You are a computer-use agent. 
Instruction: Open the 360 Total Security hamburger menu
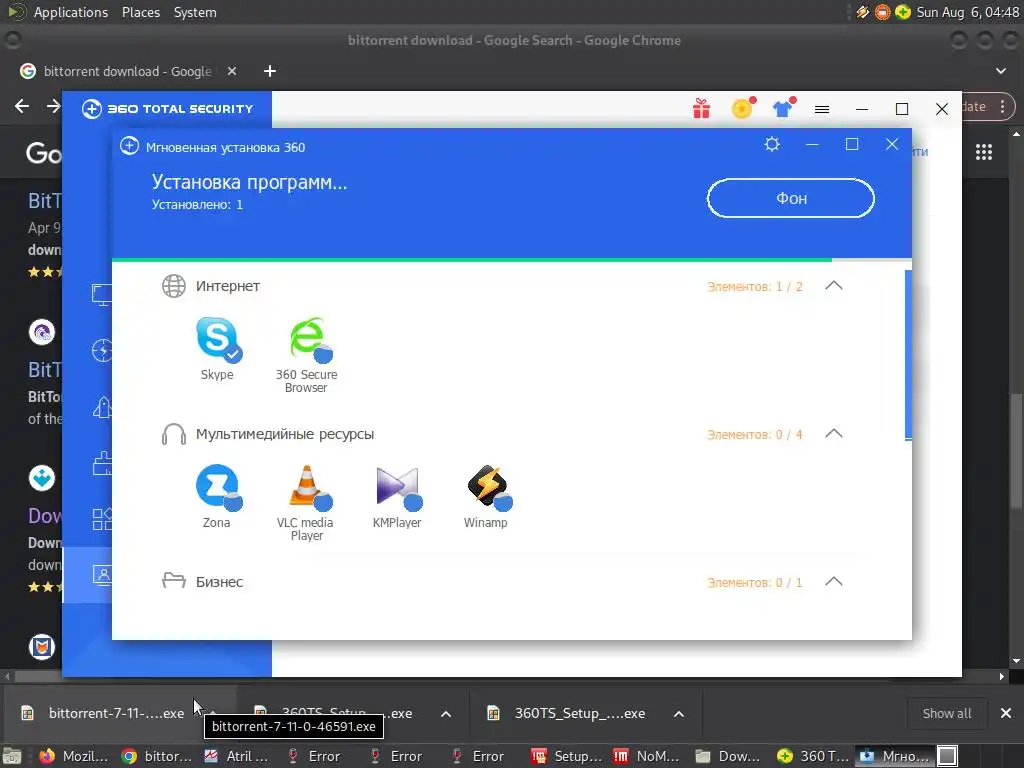click(x=822, y=109)
